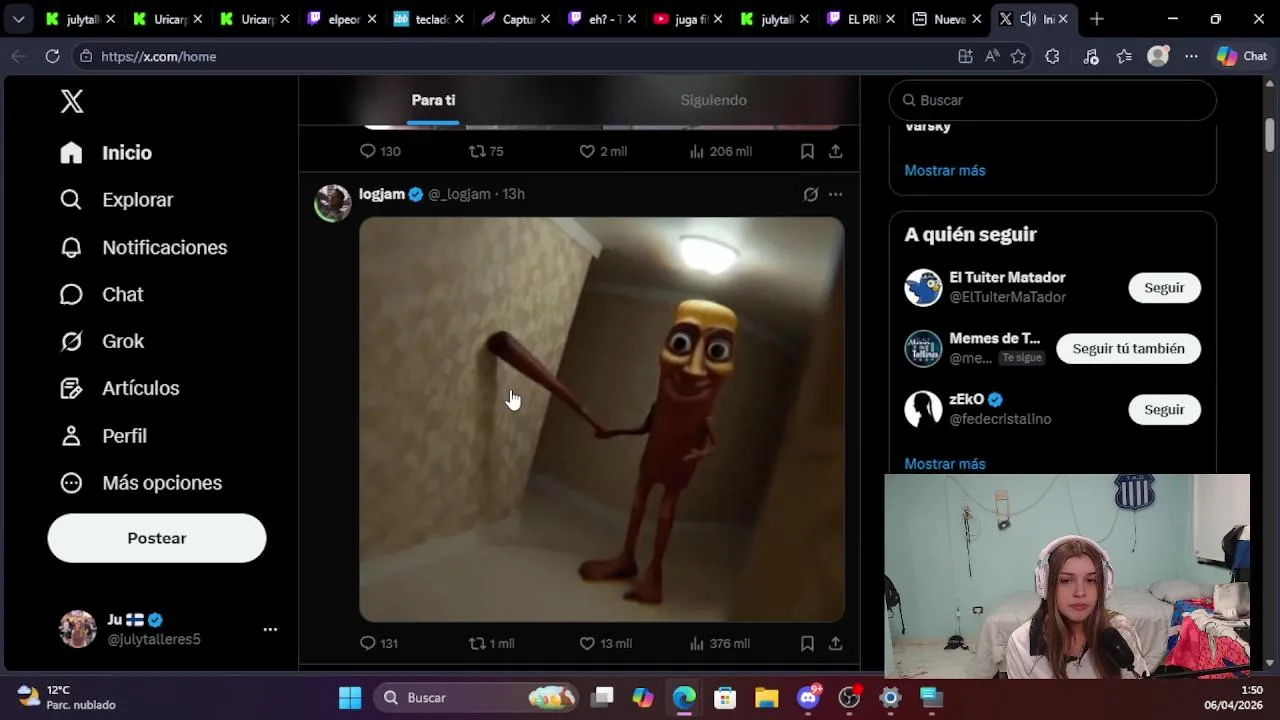Reload the page
1280x720 pixels.
pyautogui.click(x=52, y=56)
